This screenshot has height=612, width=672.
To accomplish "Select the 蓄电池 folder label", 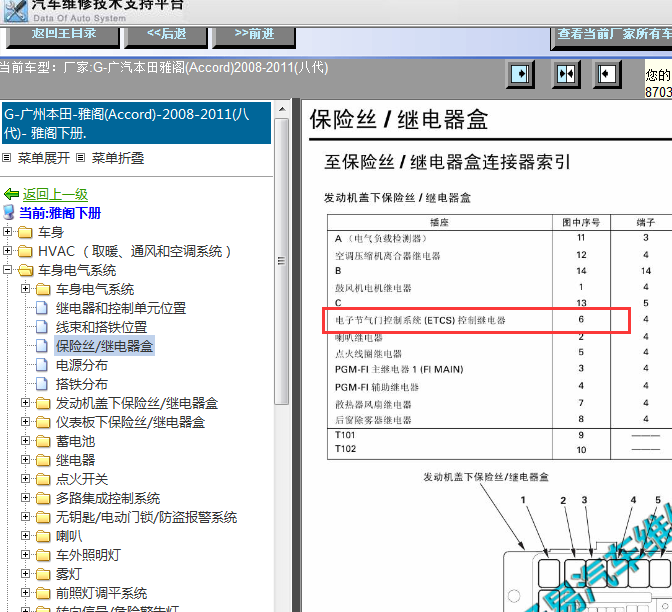I will pyautogui.click(x=75, y=441).
